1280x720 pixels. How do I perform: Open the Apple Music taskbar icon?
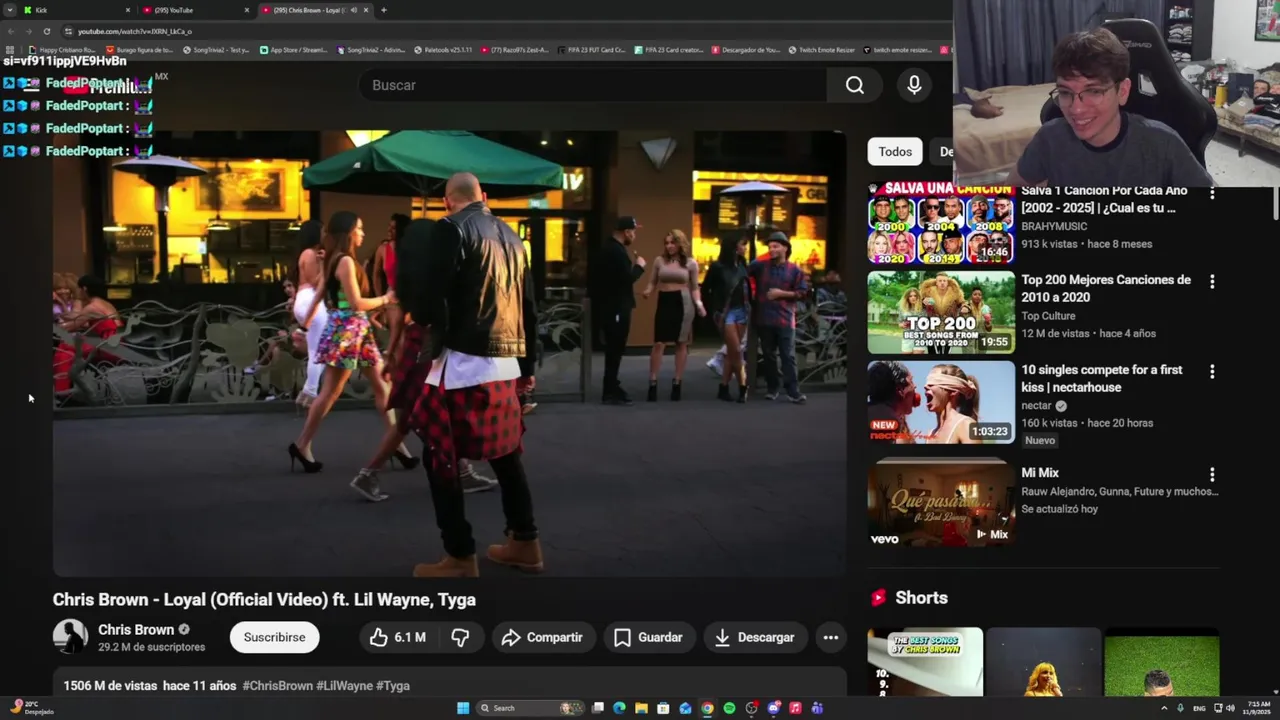(x=795, y=708)
